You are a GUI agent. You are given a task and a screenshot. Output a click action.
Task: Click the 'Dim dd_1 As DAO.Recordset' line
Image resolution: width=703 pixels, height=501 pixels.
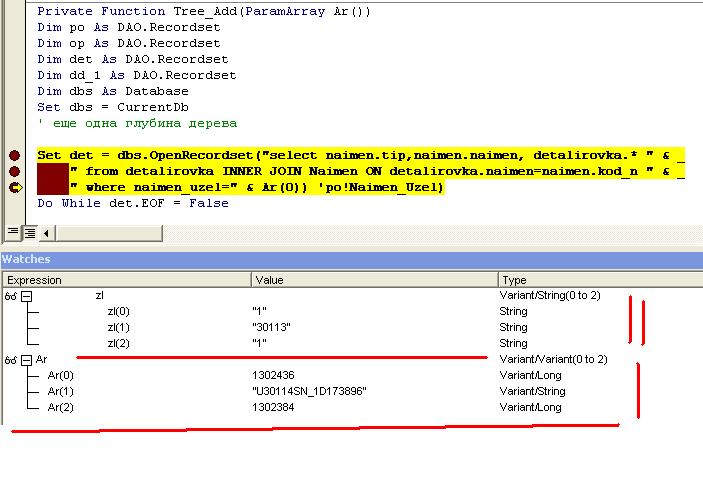137,75
